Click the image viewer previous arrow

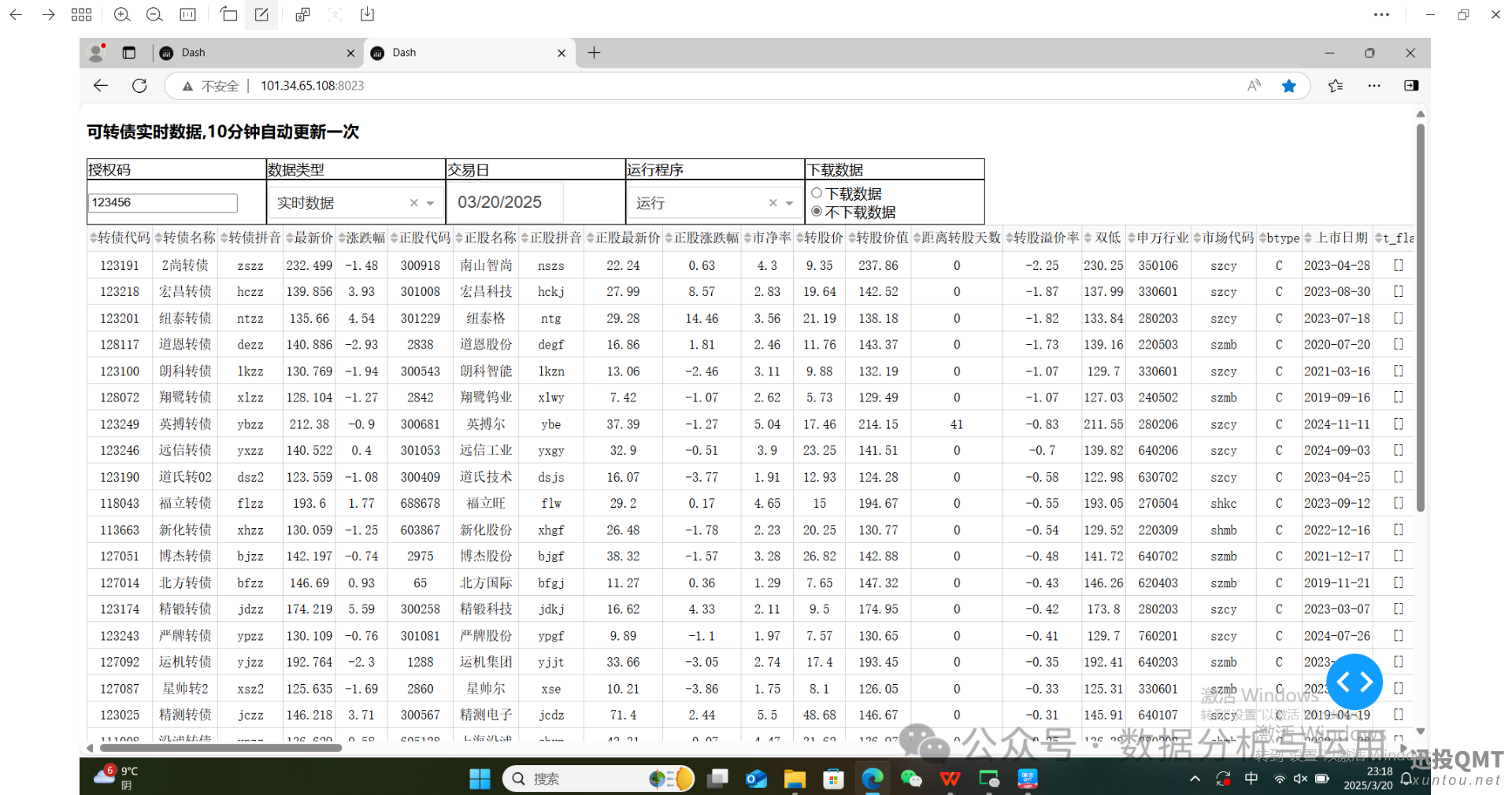(x=16, y=14)
